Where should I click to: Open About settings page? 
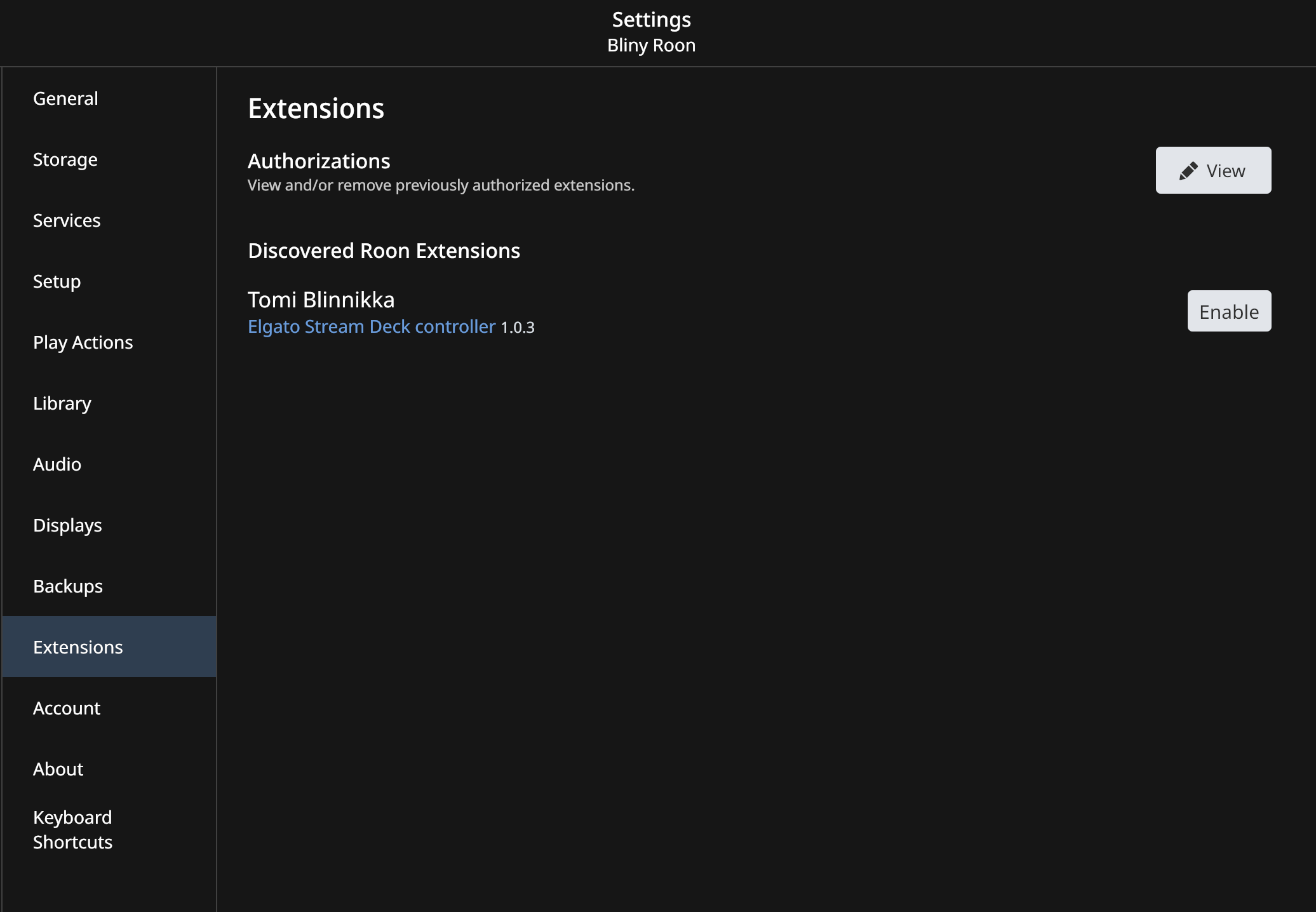57,768
